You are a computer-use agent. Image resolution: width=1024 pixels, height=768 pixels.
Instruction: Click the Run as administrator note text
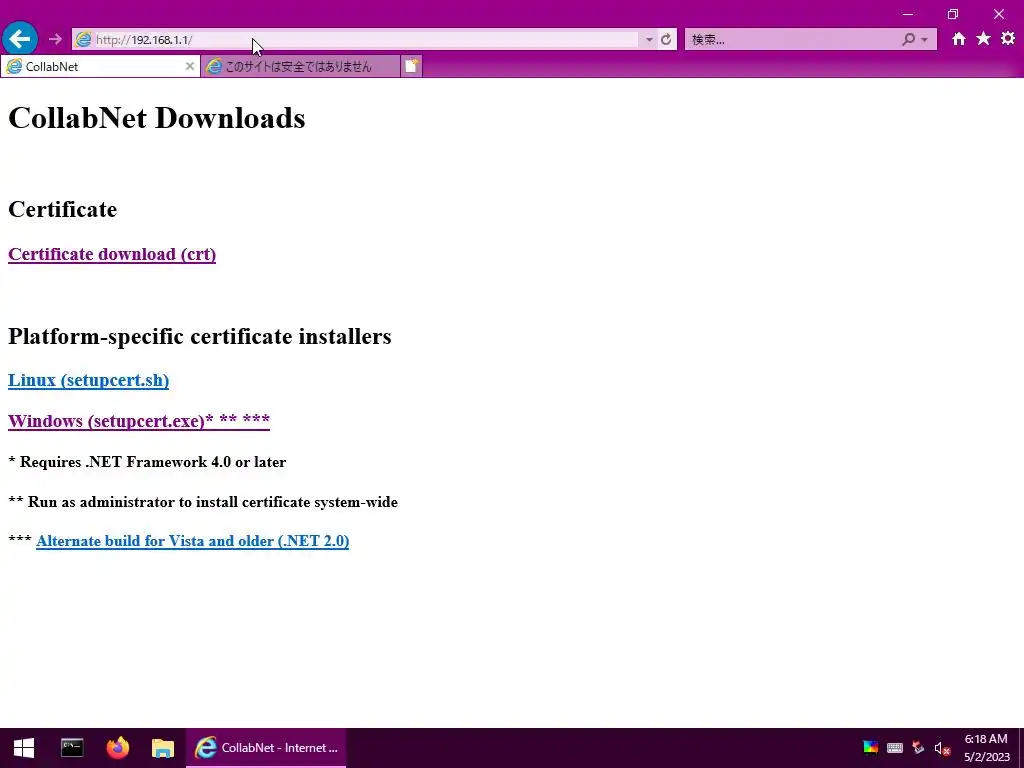(x=203, y=502)
